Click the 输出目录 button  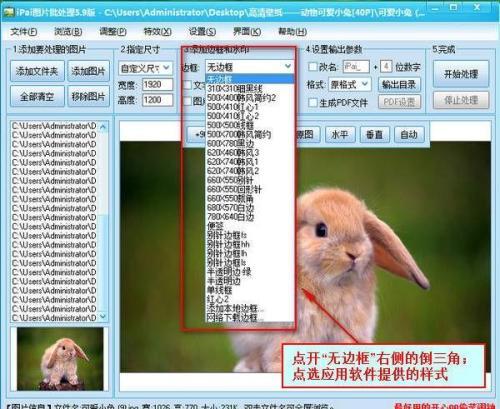pos(399,85)
